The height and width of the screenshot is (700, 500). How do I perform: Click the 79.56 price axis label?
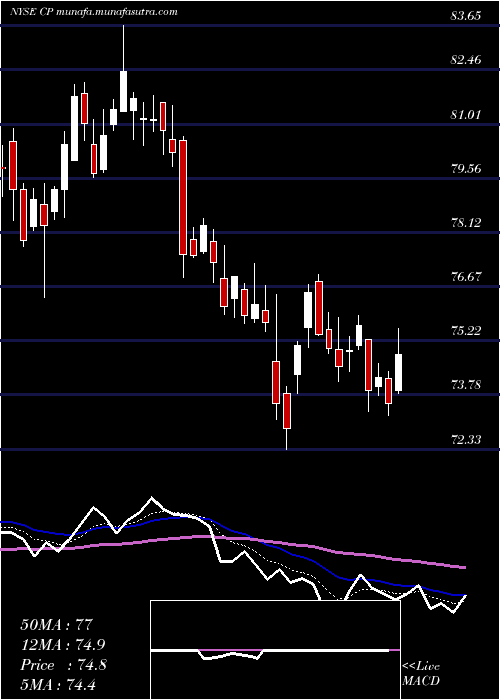(x=465, y=169)
